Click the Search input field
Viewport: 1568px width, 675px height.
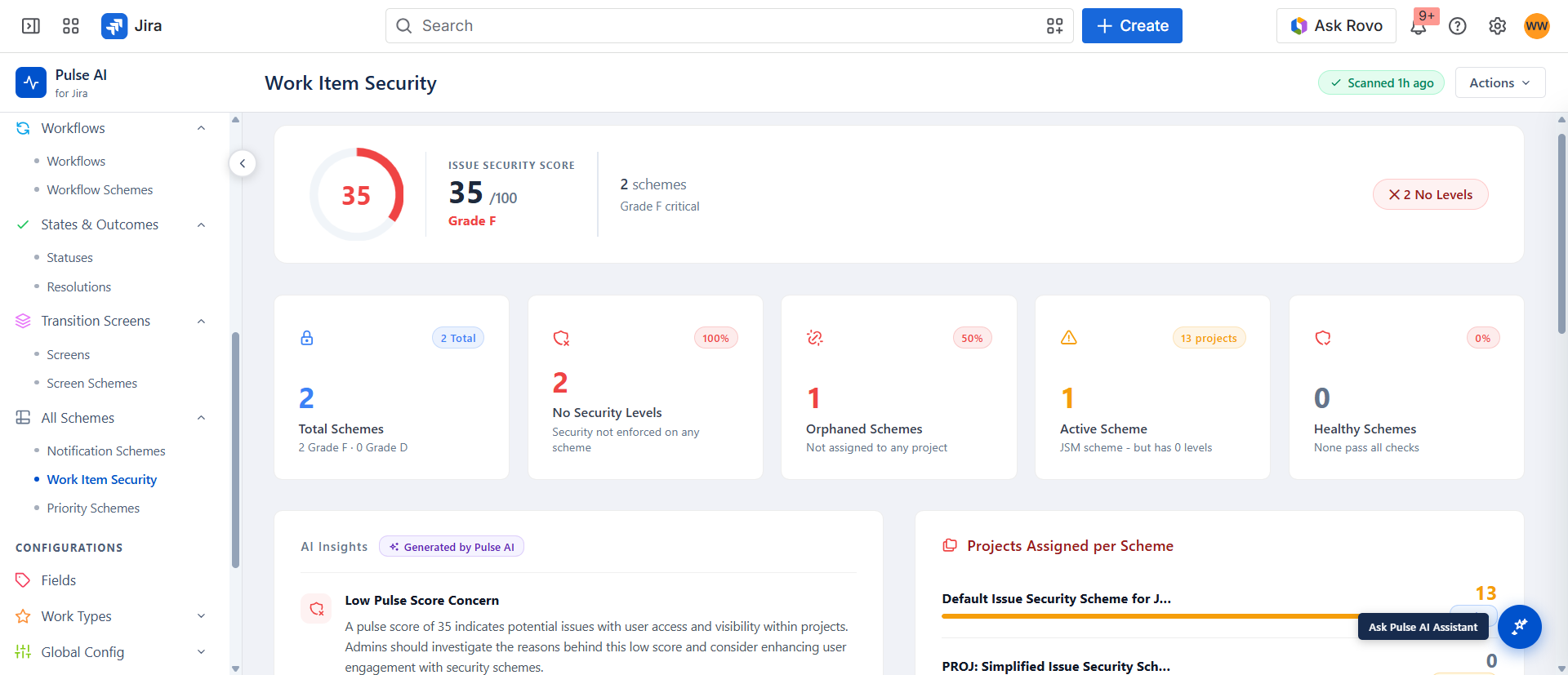click(729, 26)
